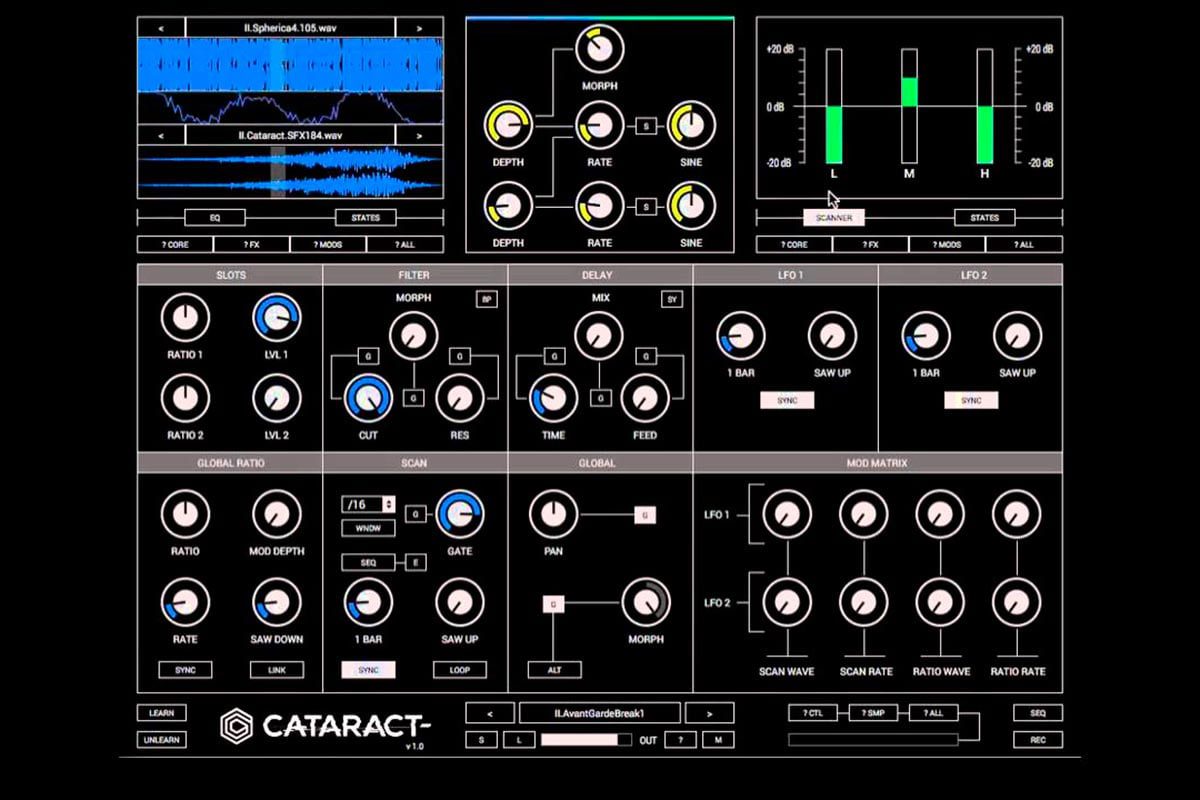Click the TIME knob in DELAY
This screenshot has width=1200, height=800.
point(554,400)
